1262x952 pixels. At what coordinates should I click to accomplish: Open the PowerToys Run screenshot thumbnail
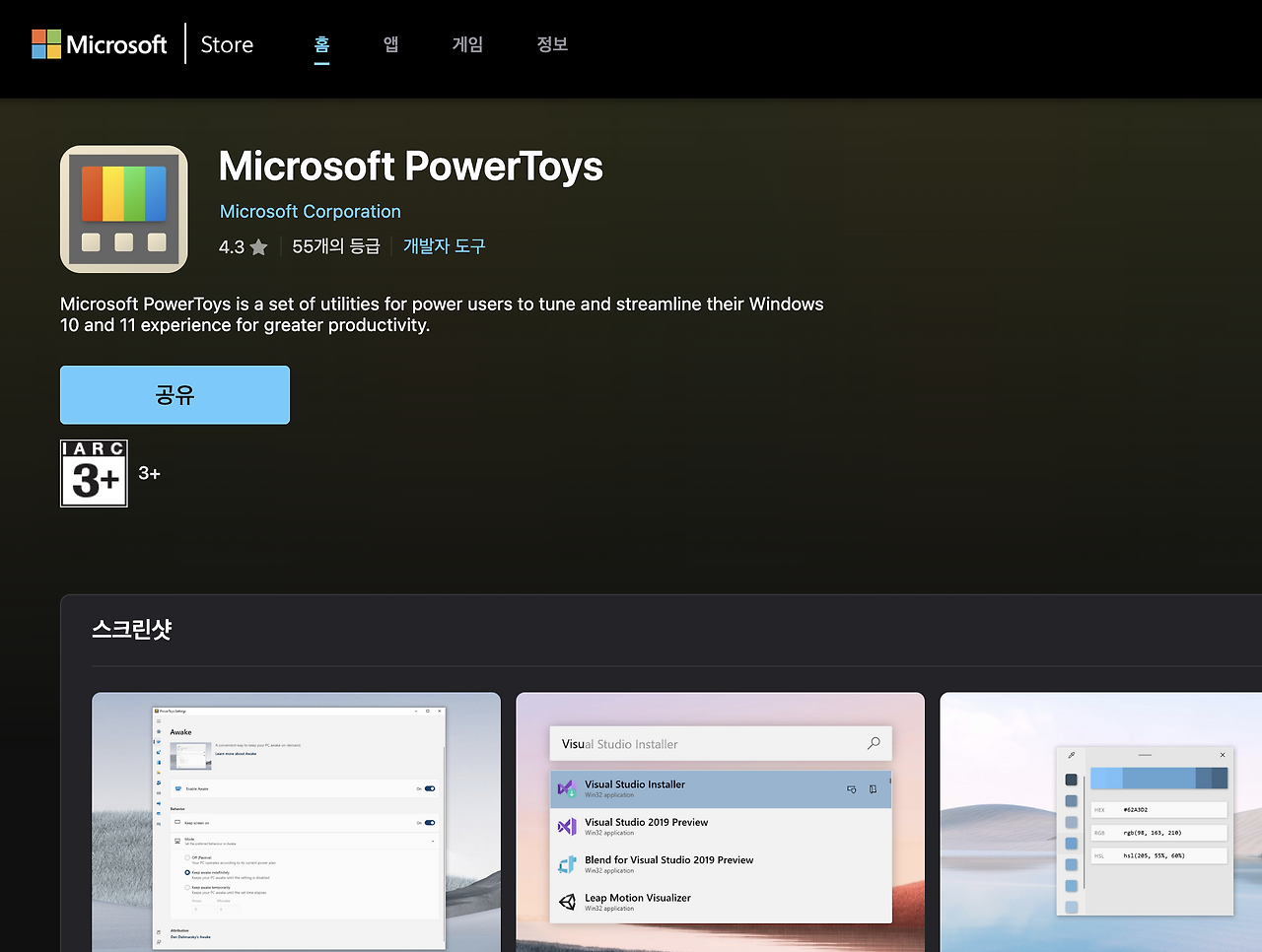721,822
